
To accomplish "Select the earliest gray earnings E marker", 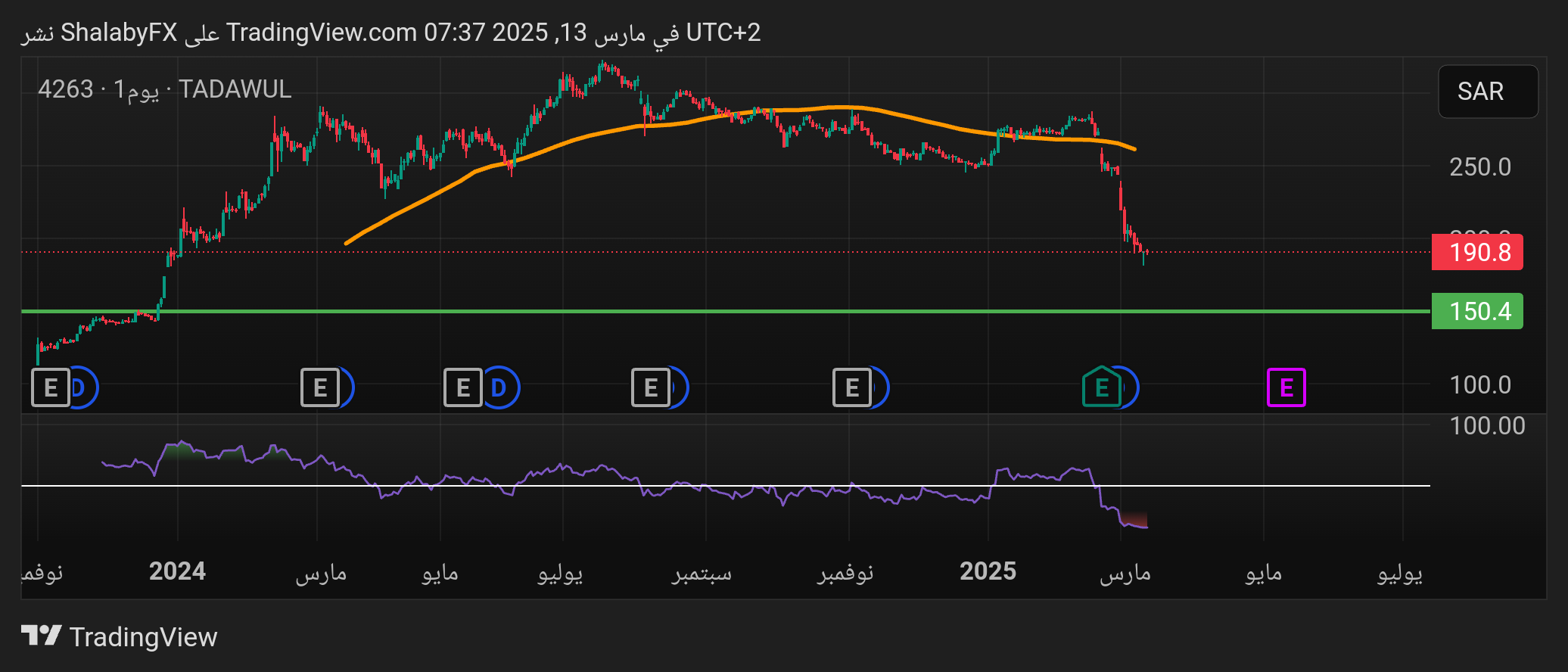I will 50,387.
